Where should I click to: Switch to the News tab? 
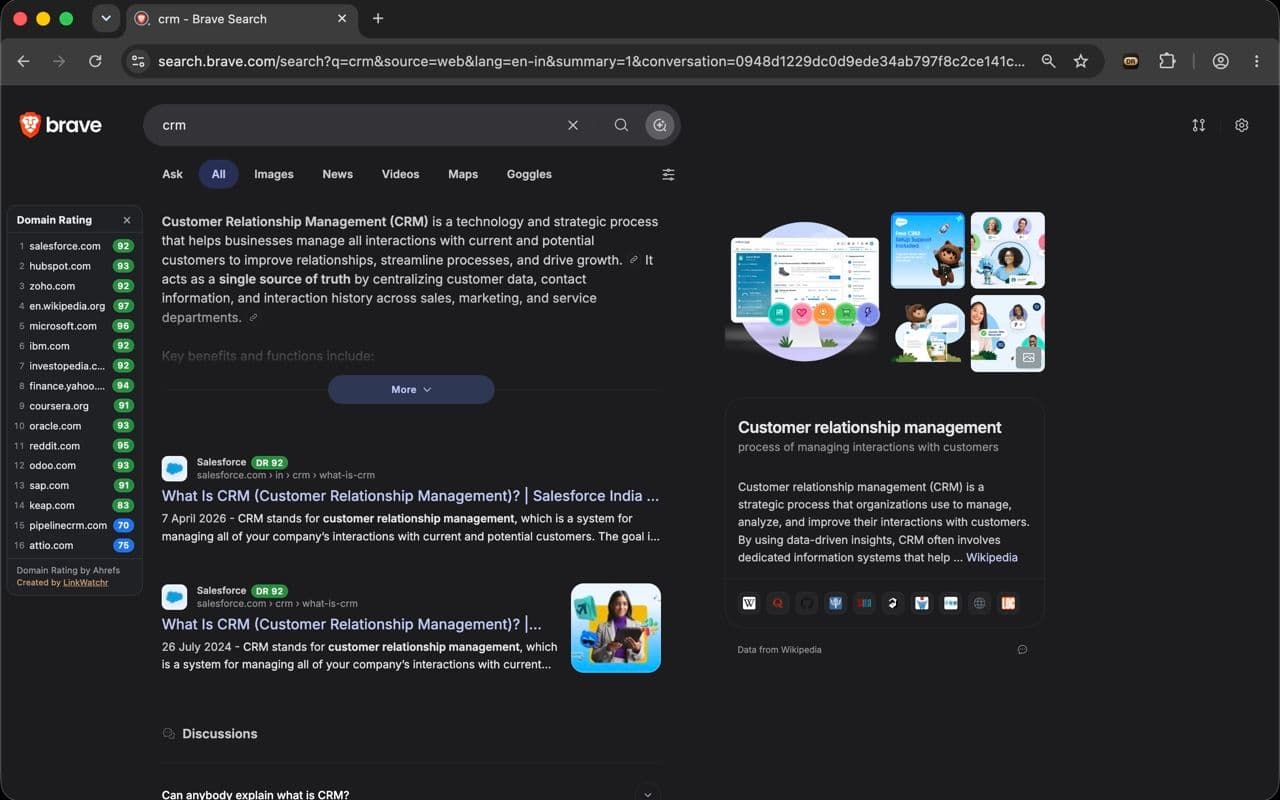(337, 174)
